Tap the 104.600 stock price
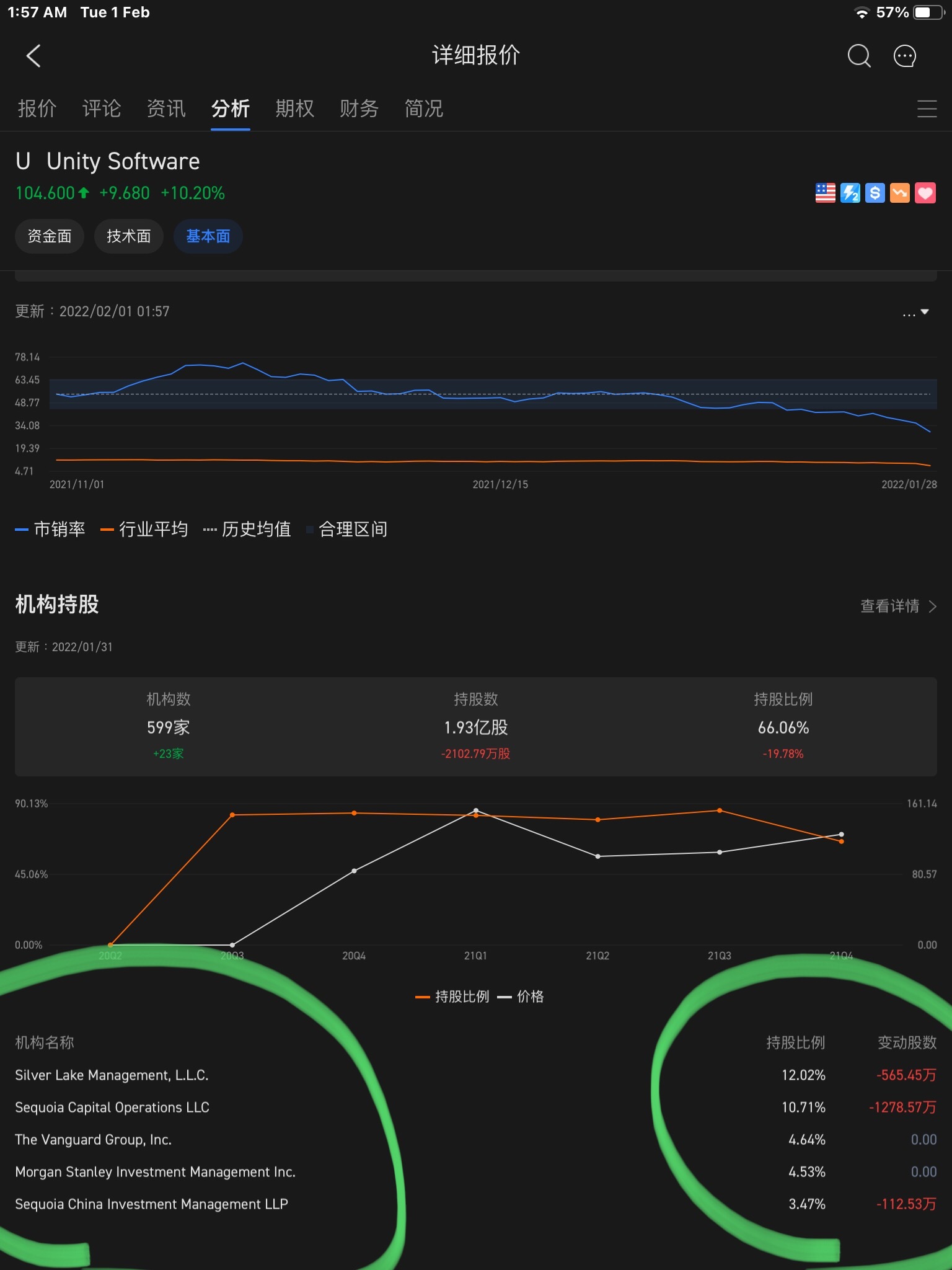The height and width of the screenshot is (1270, 952). click(x=45, y=193)
